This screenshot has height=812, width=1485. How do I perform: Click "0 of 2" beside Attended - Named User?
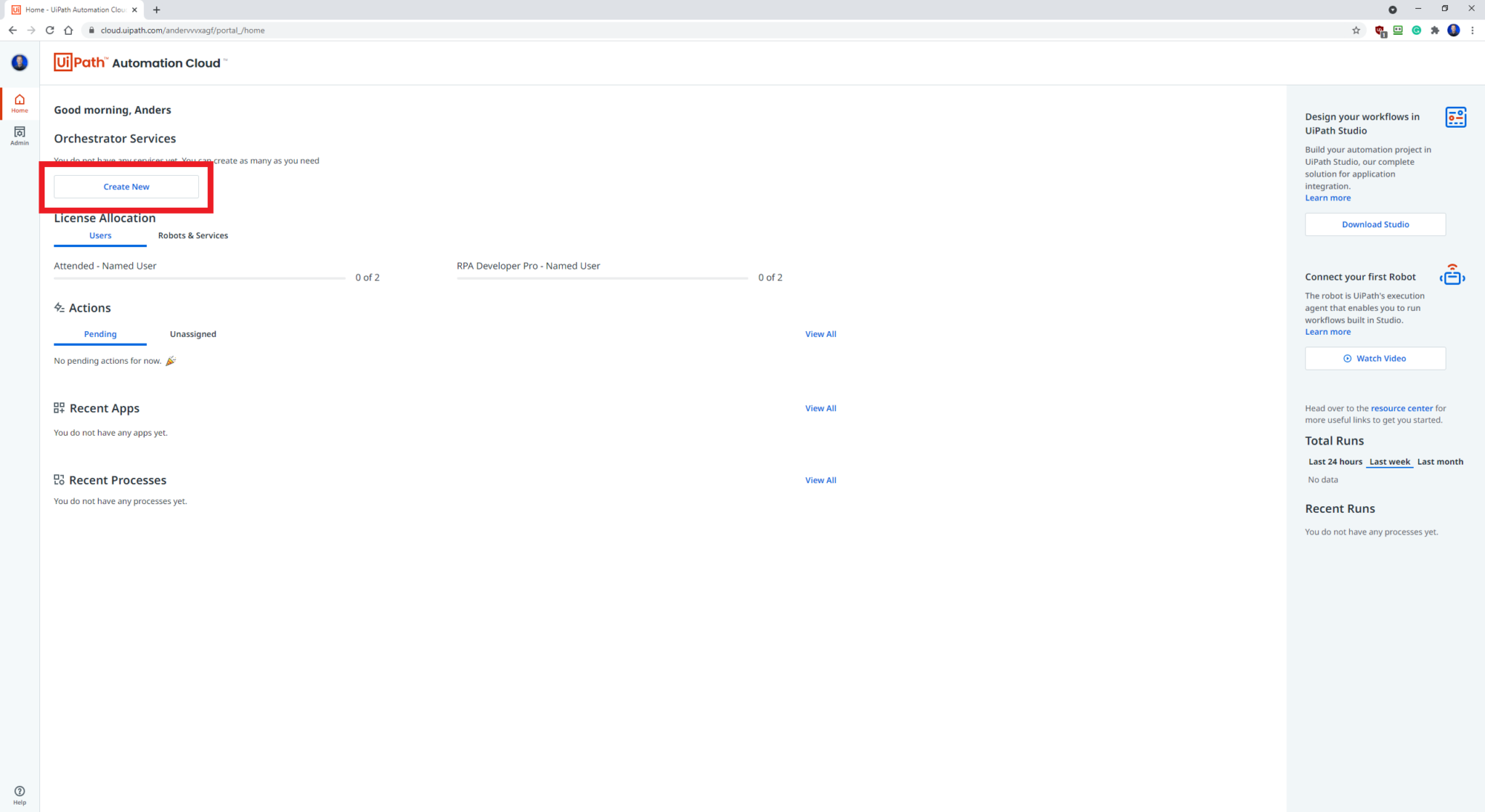(x=368, y=278)
